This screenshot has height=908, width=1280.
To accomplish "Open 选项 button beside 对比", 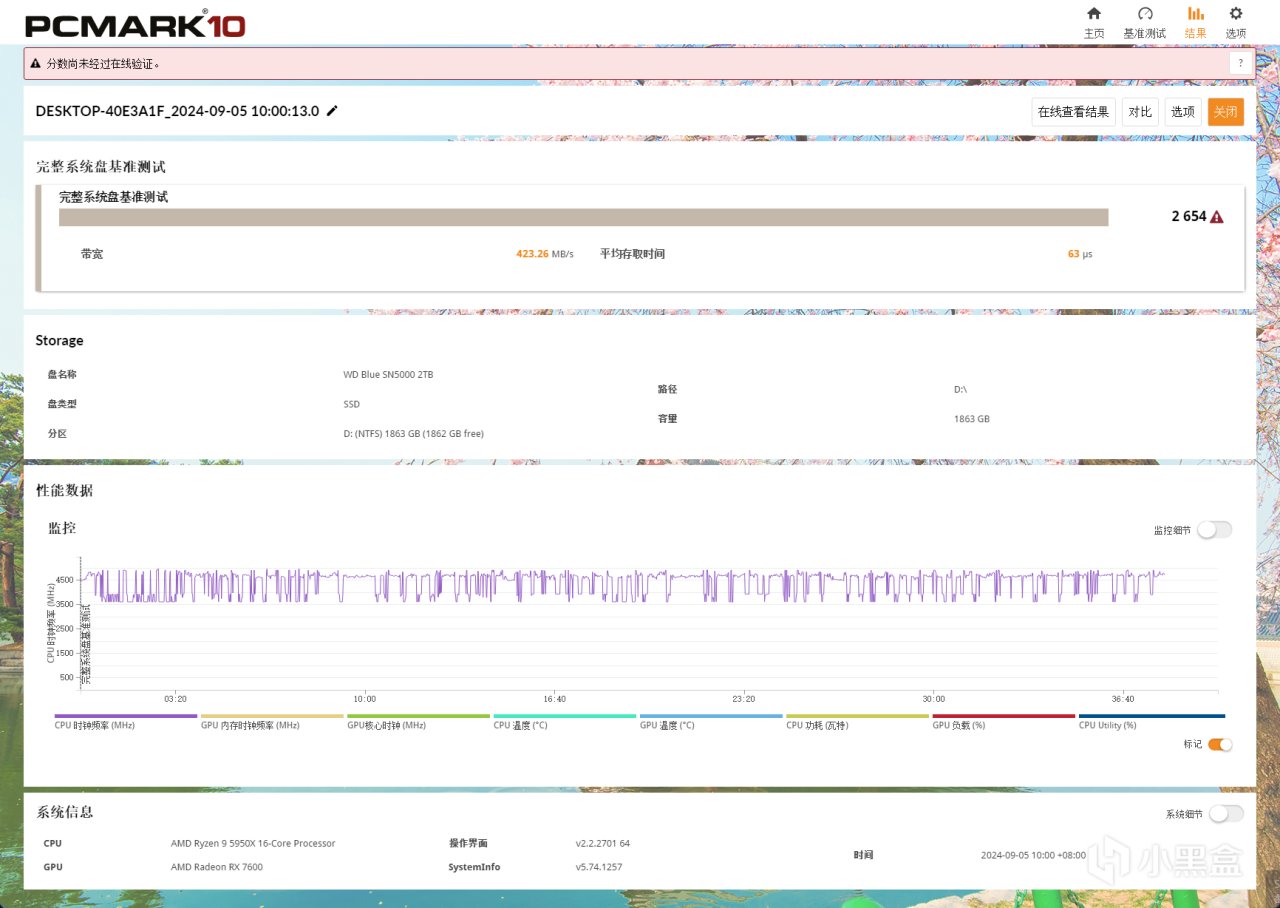I will click(x=1183, y=112).
